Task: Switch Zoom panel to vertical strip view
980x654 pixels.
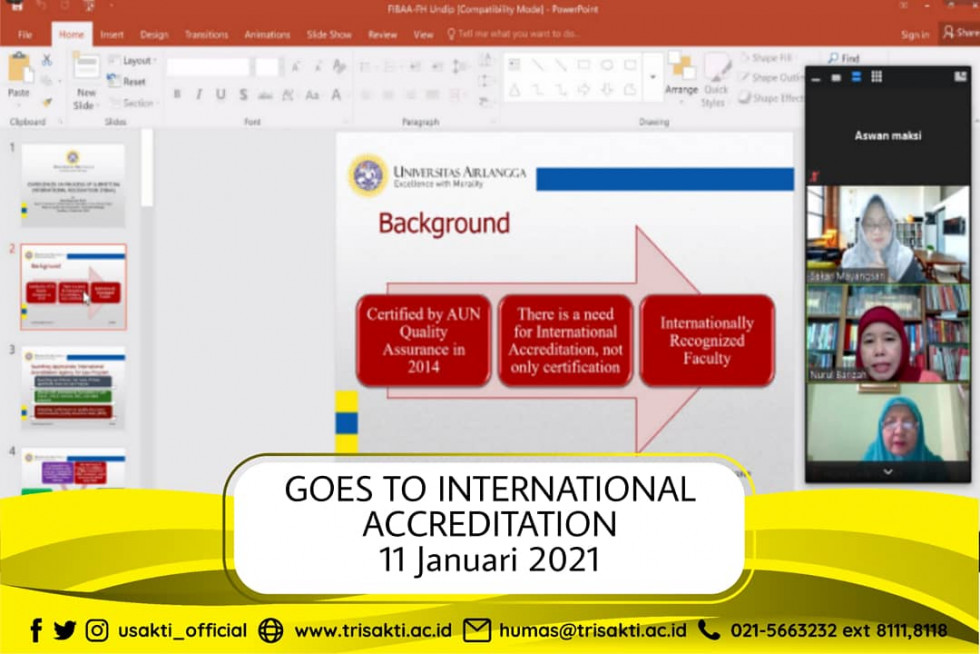Action: [856, 77]
